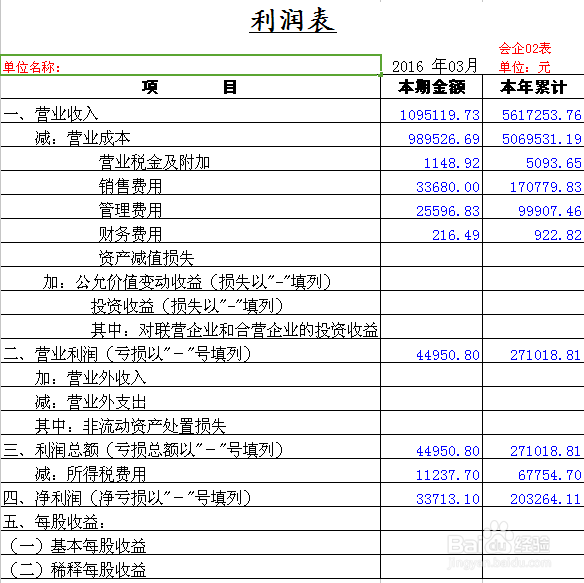The image size is (584, 583).
Task: Select 44950.80 in 营业利润 row
Action: [x=448, y=355]
